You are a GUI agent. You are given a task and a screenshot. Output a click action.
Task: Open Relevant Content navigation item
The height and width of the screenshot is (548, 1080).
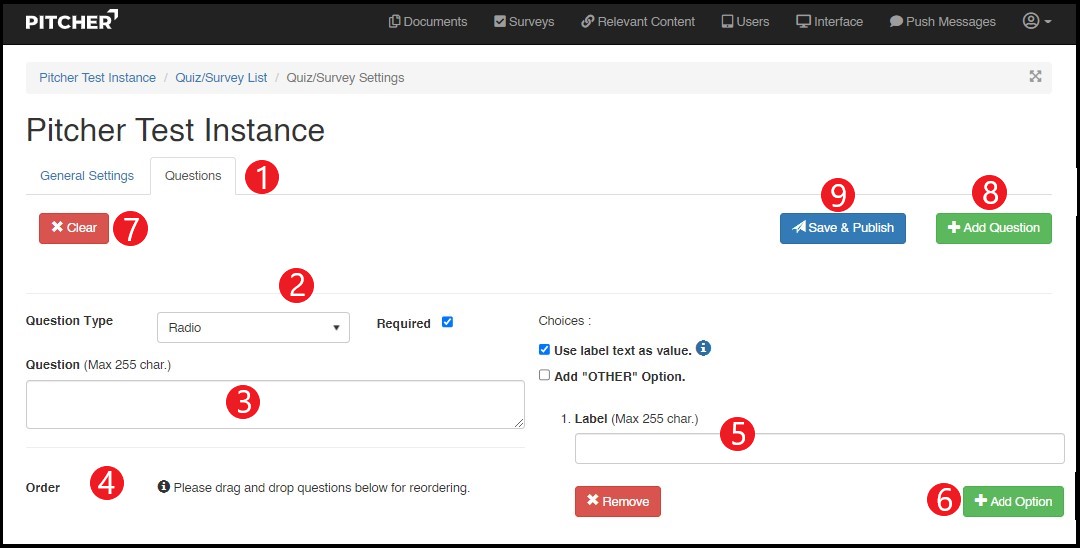coord(638,21)
